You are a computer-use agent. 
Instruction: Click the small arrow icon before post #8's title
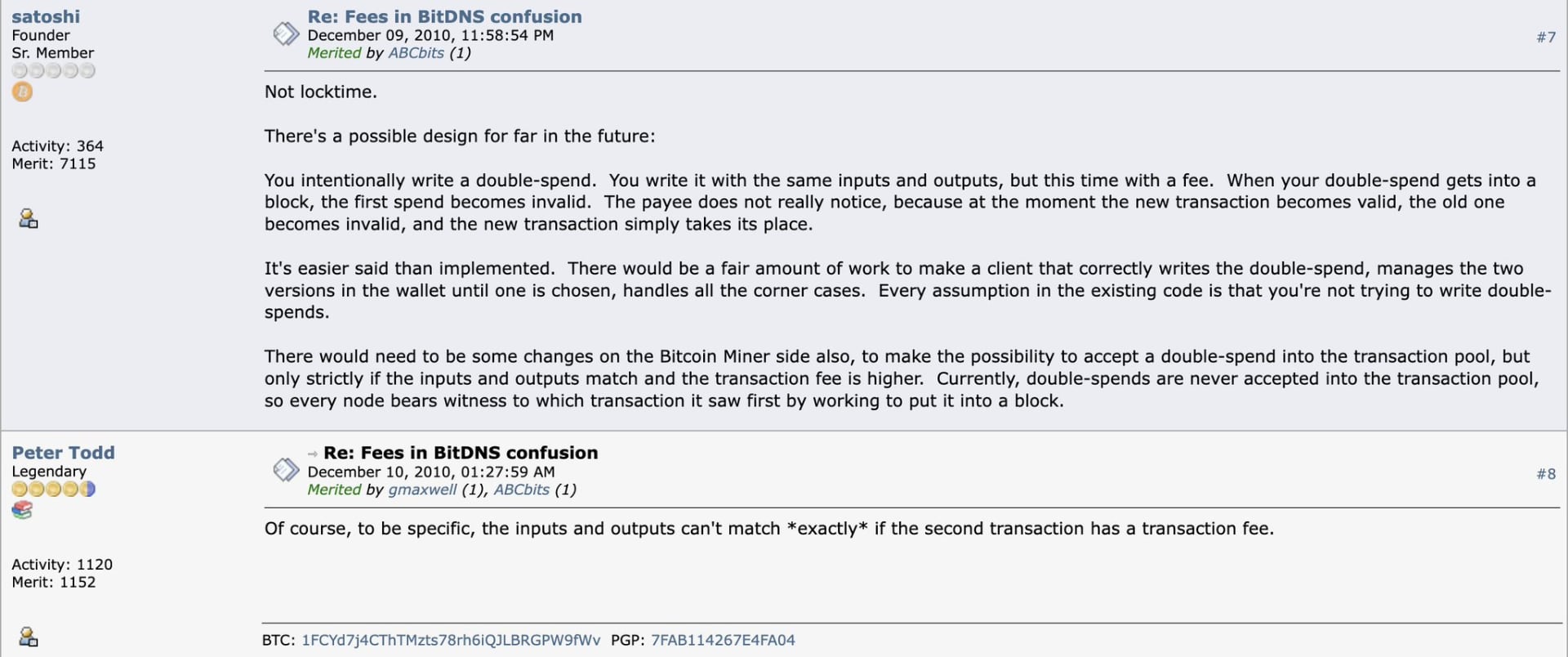(312, 454)
